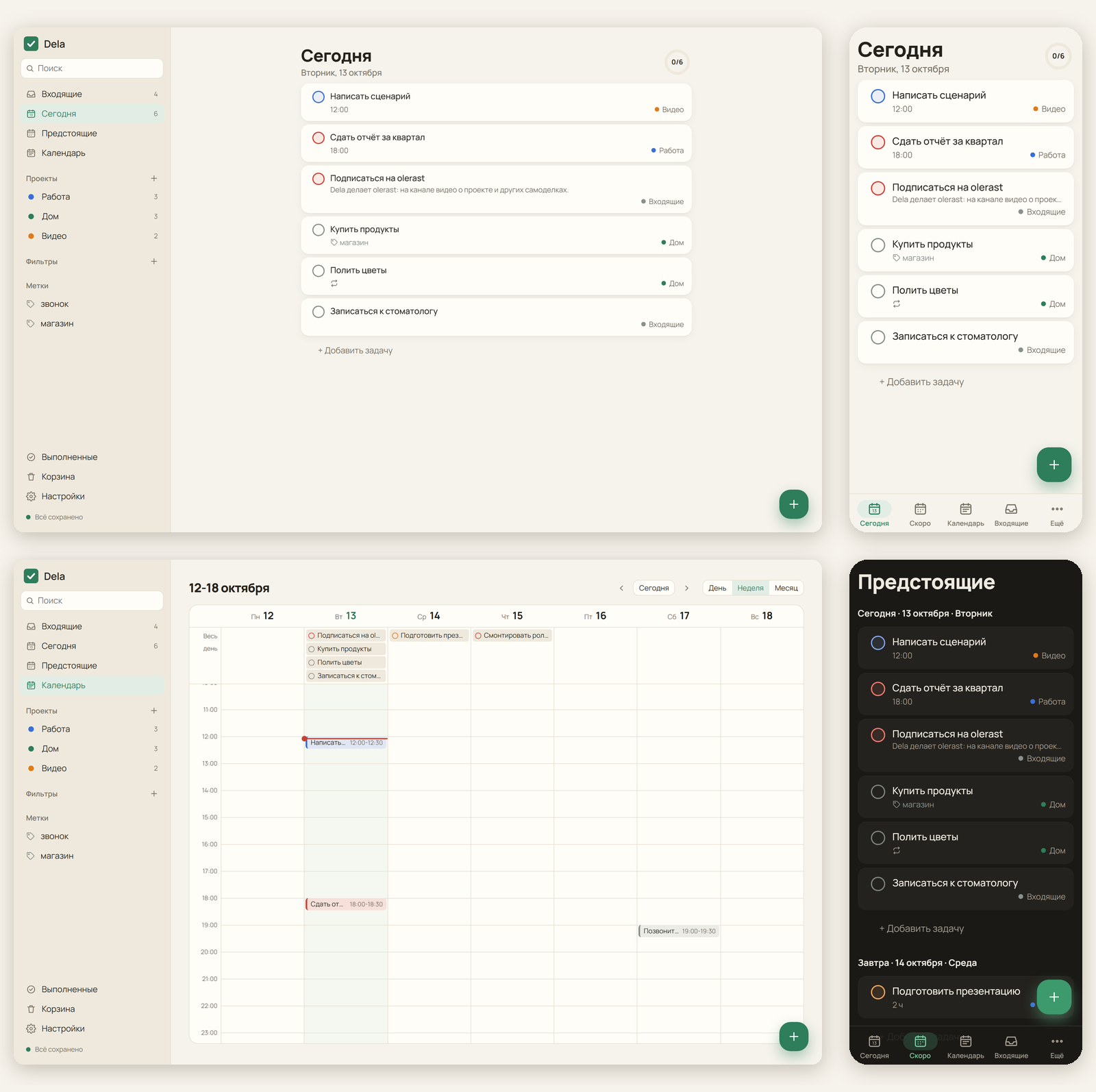Go to next week with right chevron
Image resolution: width=1096 pixels, height=1092 pixels.
tap(686, 588)
